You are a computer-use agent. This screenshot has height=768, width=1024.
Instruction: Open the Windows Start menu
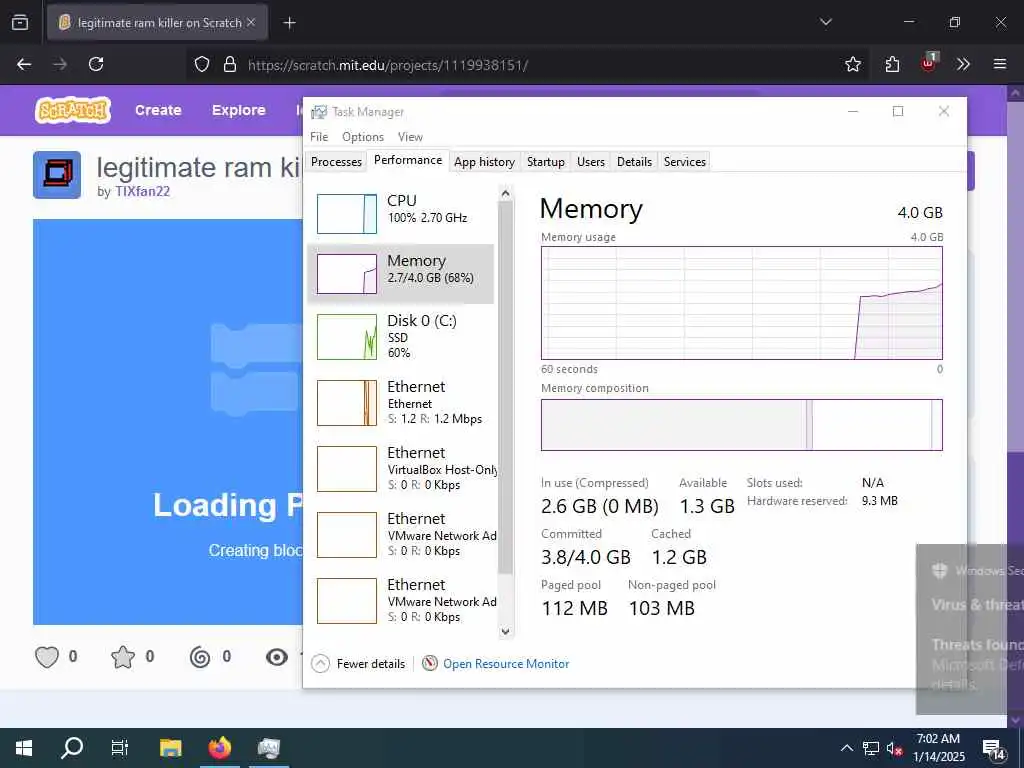click(24, 748)
